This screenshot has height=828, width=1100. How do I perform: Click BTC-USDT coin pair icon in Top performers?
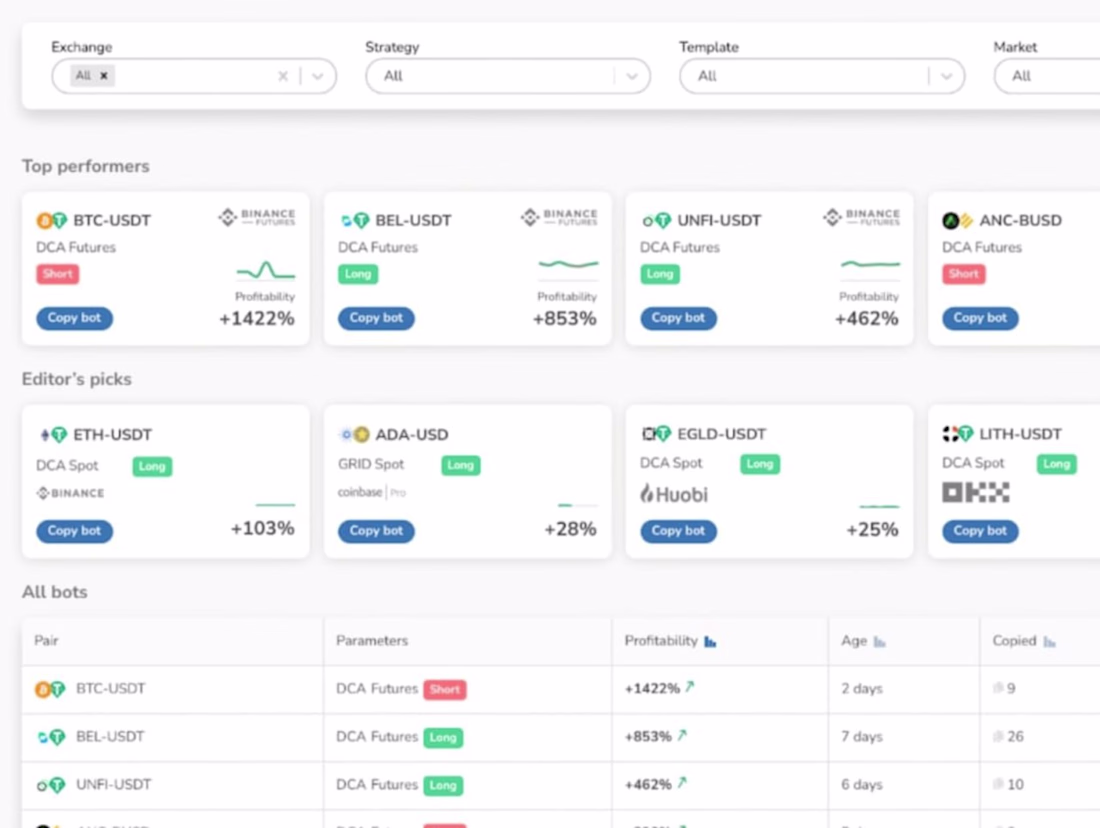51,220
